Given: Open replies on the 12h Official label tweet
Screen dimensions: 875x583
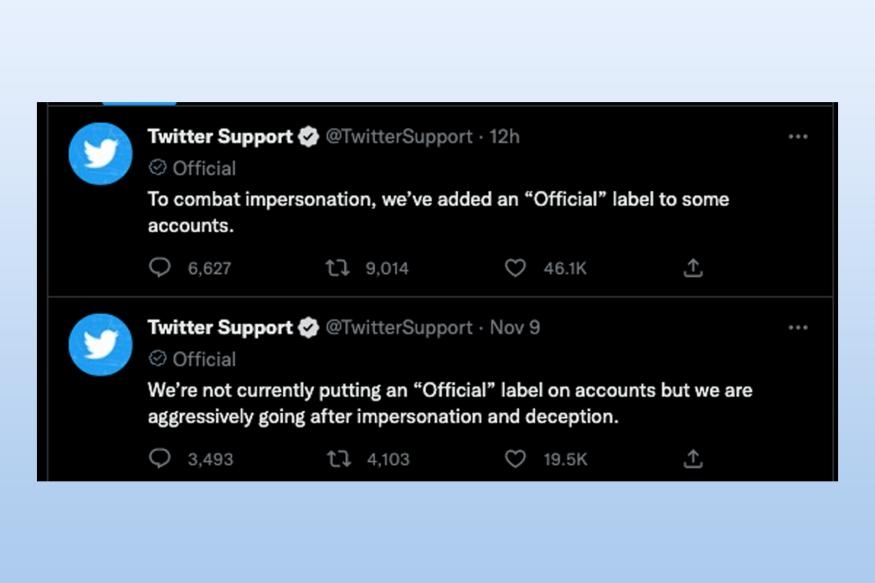Looking at the screenshot, I should coord(160,268).
